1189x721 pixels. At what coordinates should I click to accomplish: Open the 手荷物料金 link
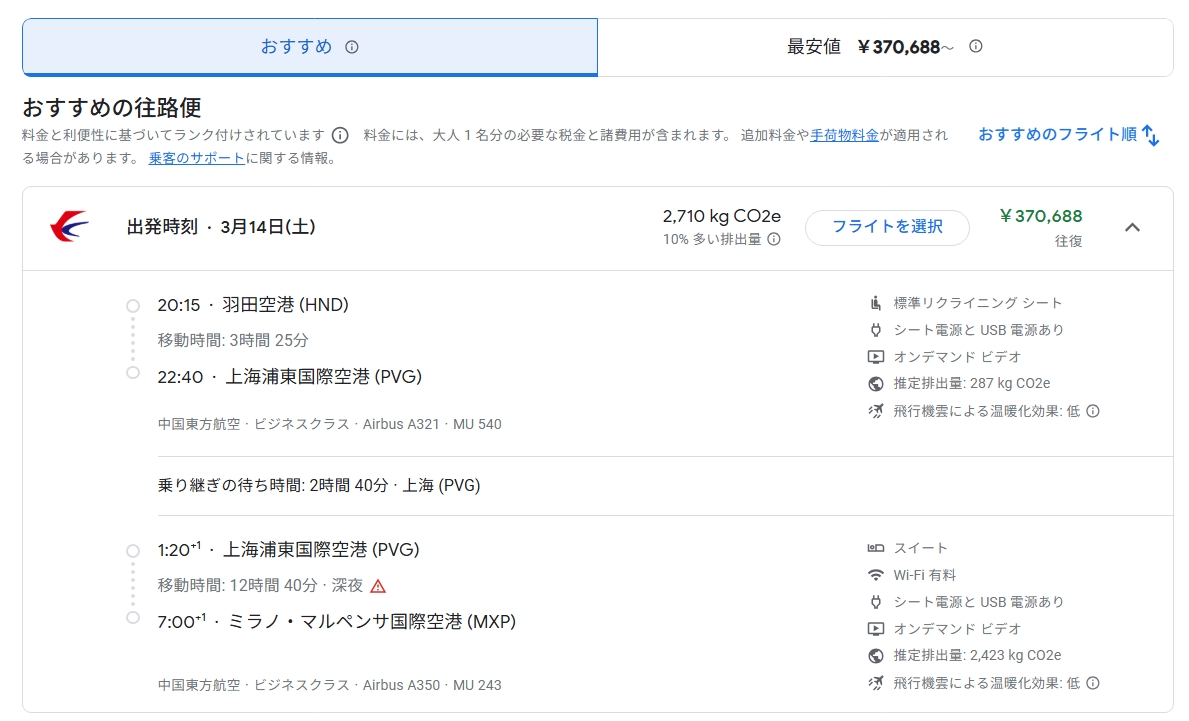[844, 135]
